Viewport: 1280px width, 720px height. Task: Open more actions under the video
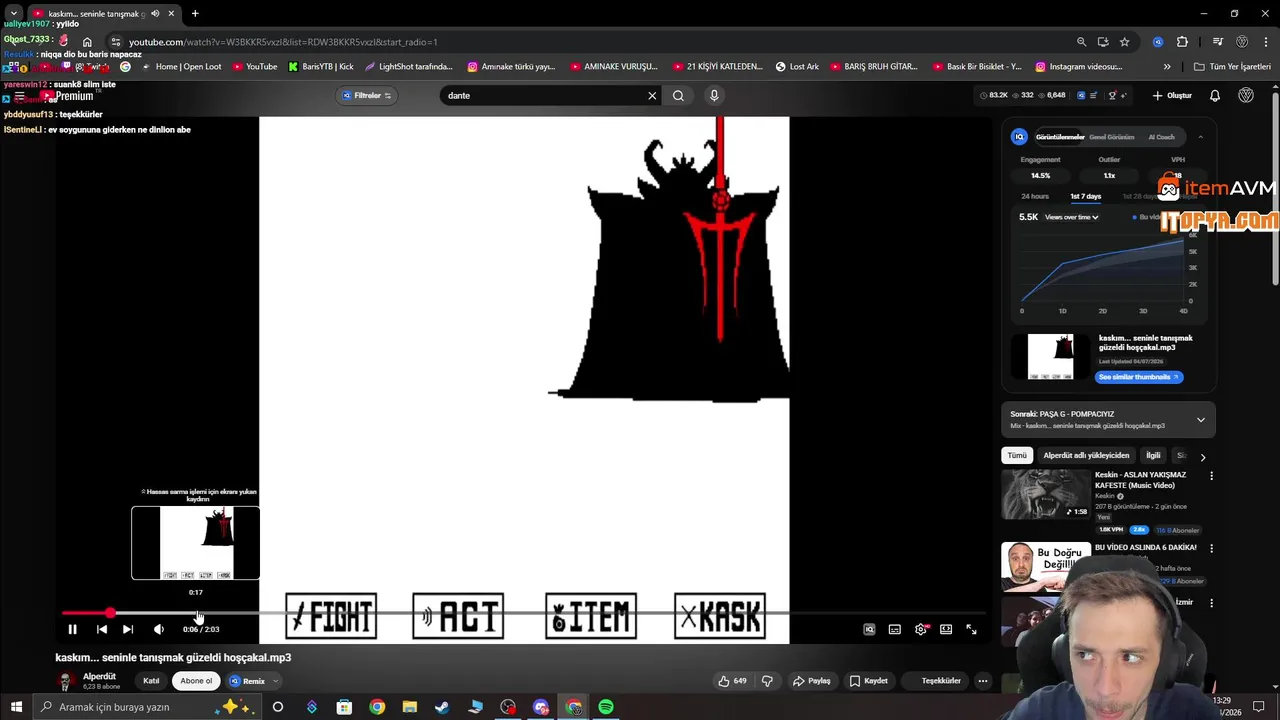point(982,681)
